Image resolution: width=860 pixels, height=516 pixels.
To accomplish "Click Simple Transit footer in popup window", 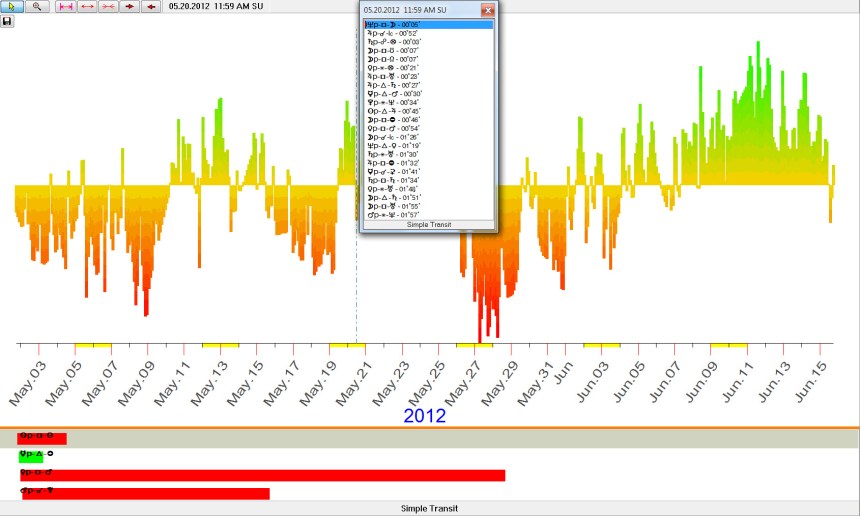I will 428,225.
